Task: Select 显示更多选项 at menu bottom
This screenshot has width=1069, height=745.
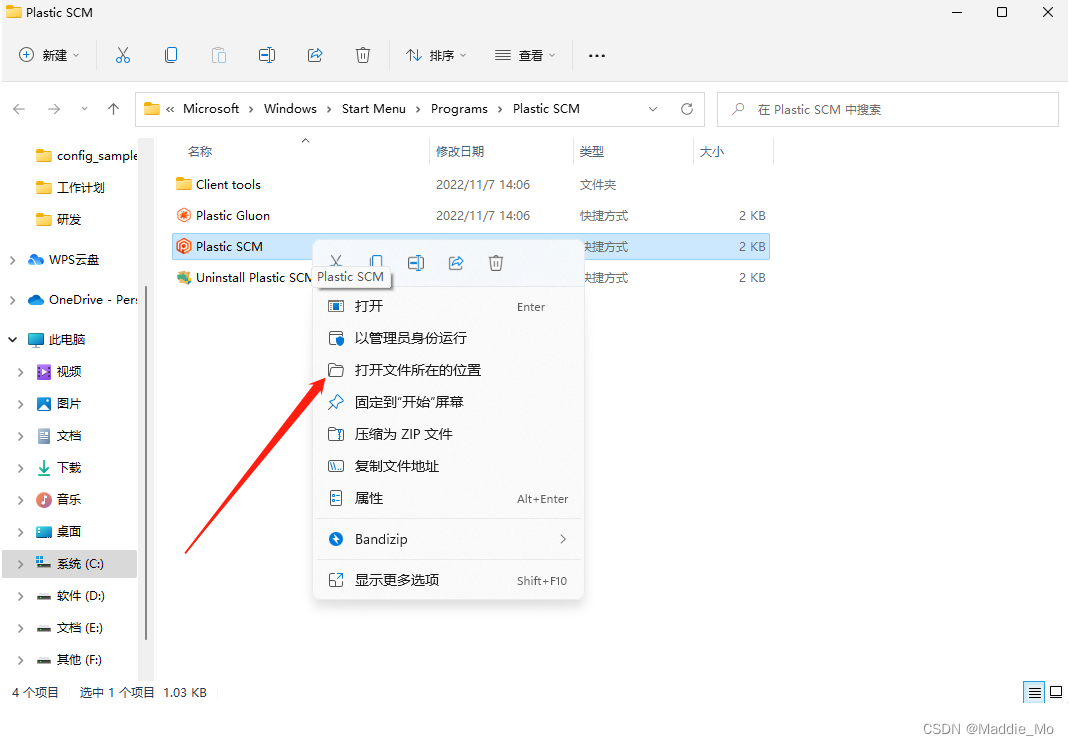Action: pyautogui.click(x=449, y=580)
